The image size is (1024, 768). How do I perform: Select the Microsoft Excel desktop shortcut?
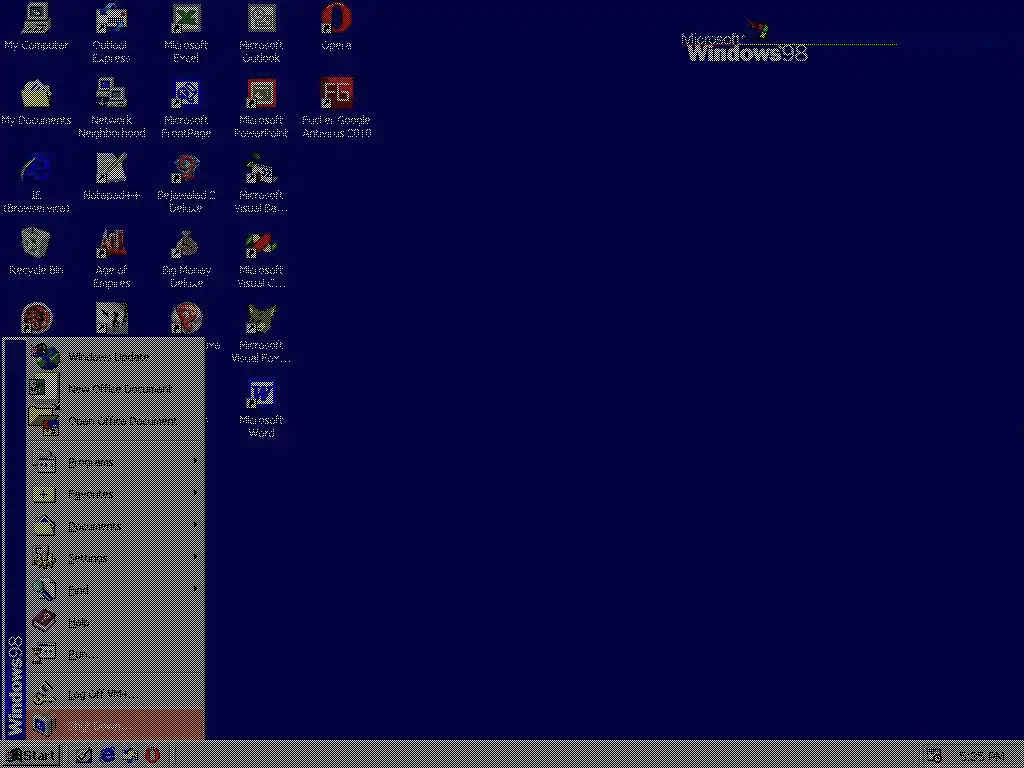(186, 33)
